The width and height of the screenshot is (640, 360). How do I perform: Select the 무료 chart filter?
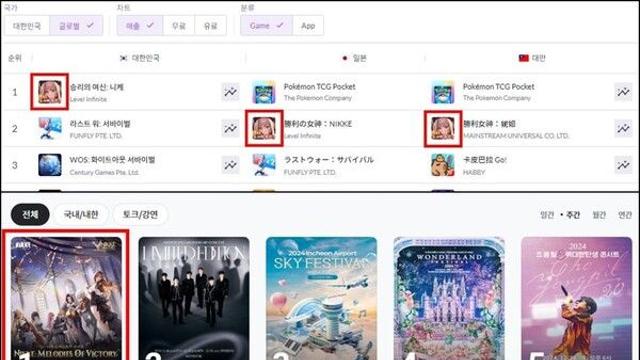[x=179, y=26]
